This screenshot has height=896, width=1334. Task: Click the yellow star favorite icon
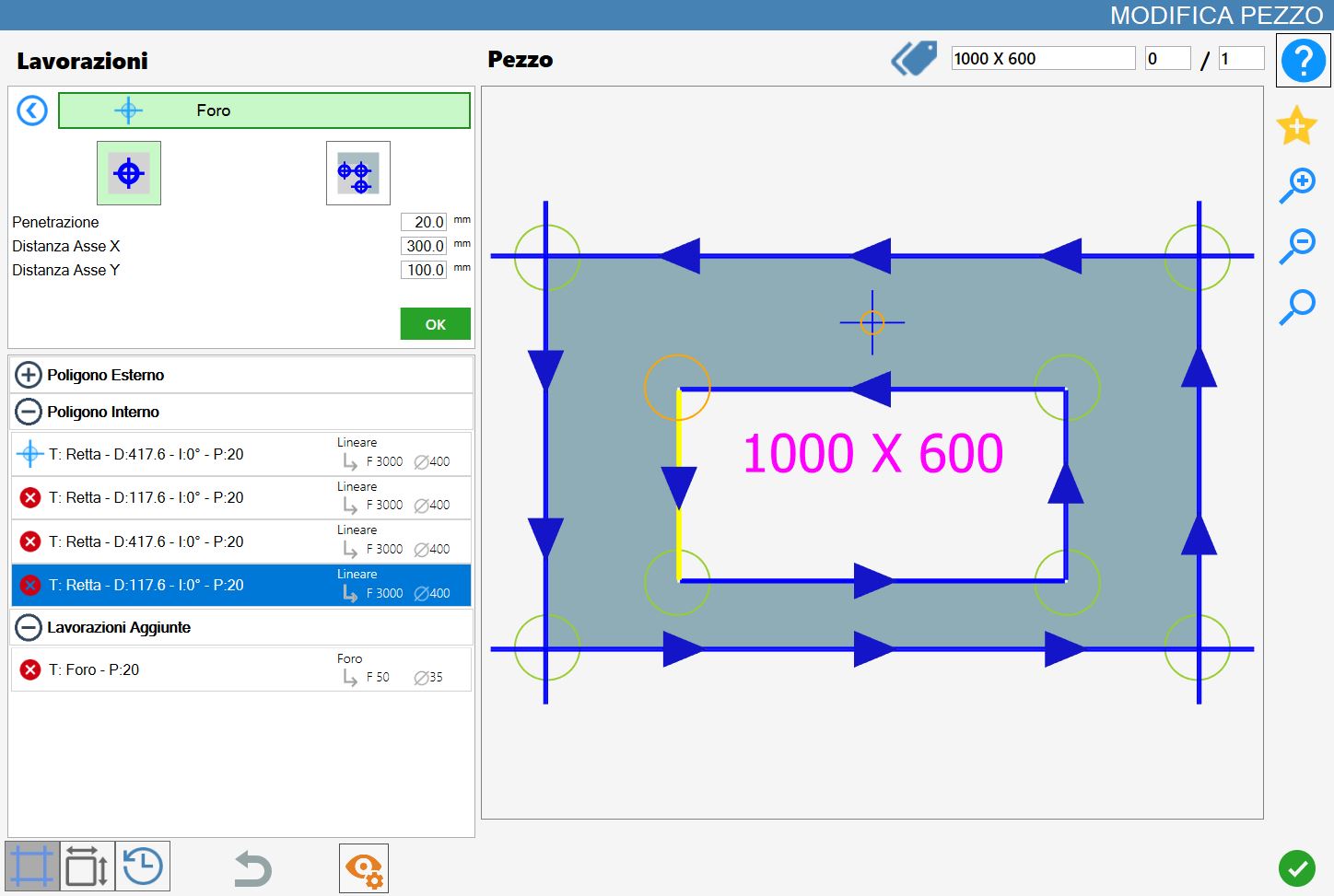click(1296, 125)
